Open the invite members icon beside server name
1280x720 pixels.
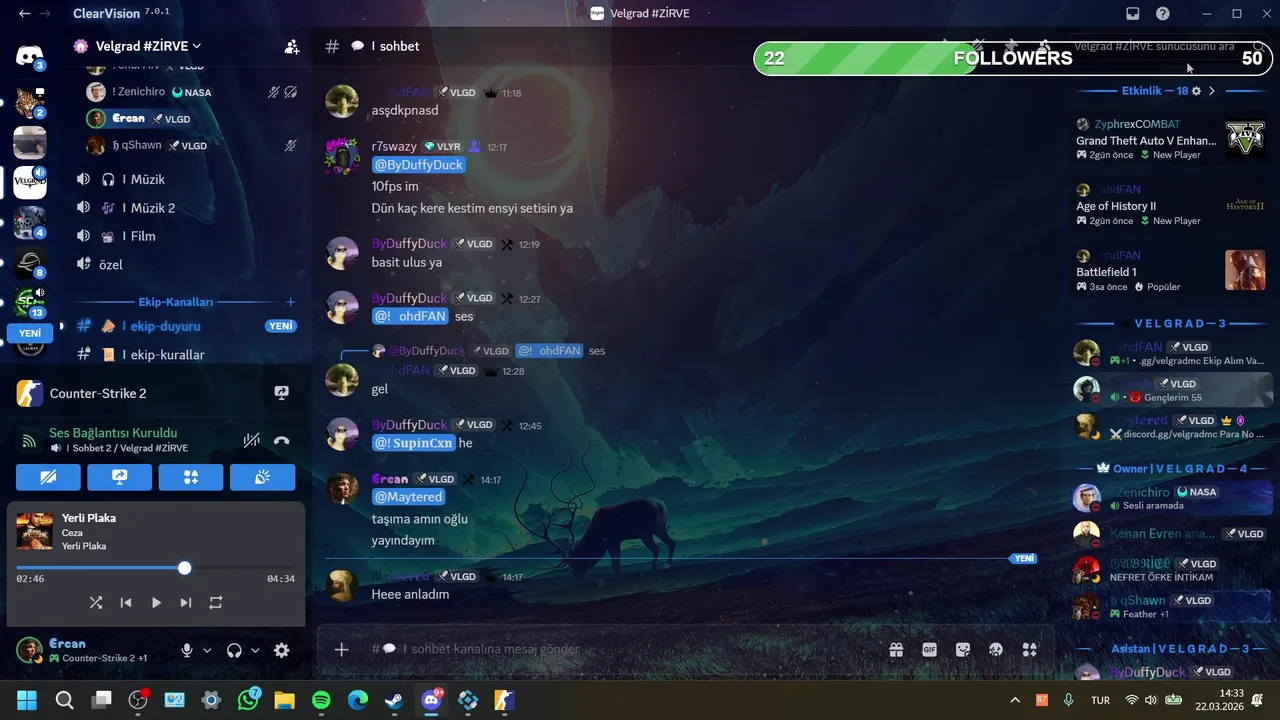point(291,46)
